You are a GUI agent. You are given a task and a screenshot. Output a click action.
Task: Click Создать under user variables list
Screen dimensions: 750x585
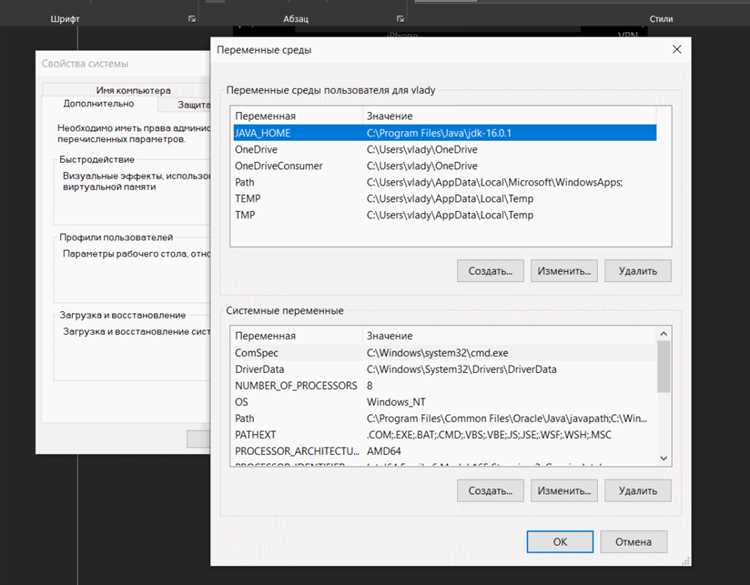click(490, 271)
